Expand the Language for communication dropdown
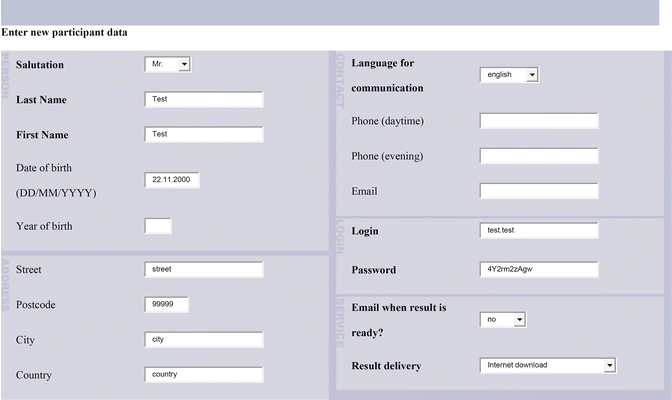This screenshot has width=672, height=400. point(509,74)
